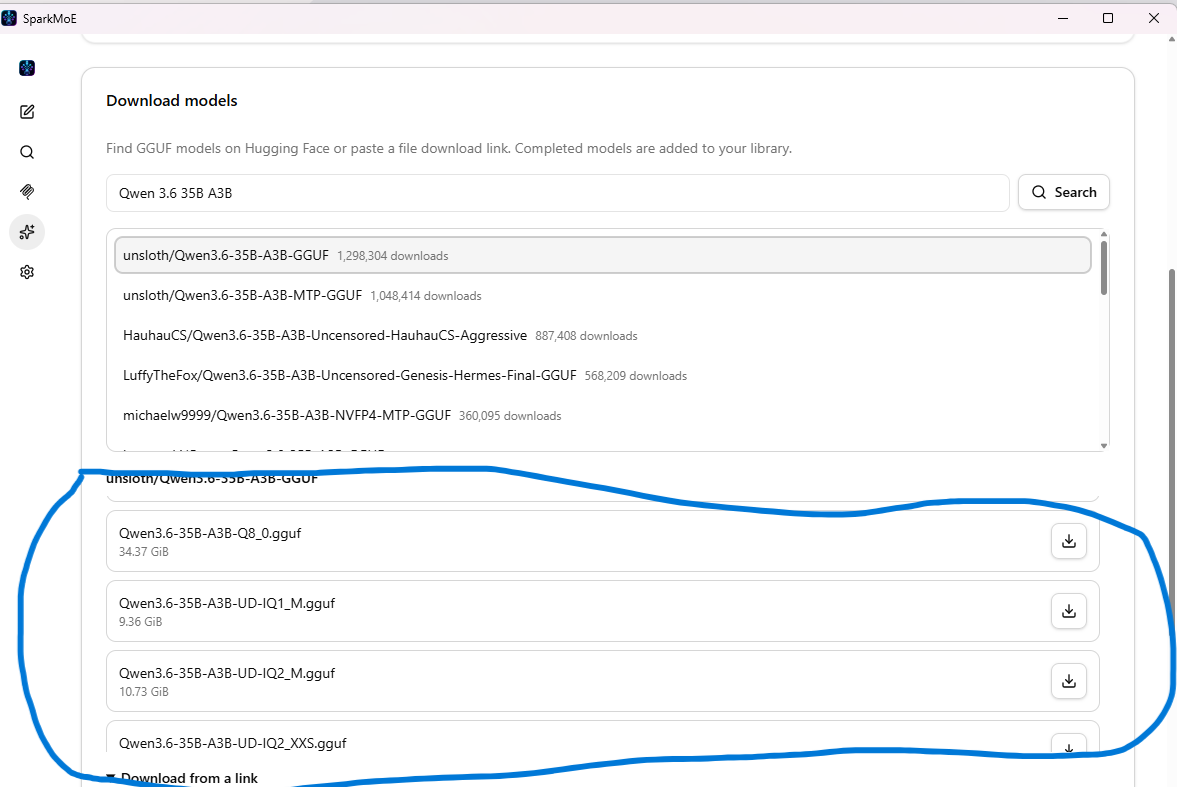Click the SparkMoE logo in the sidebar

(x=27, y=68)
